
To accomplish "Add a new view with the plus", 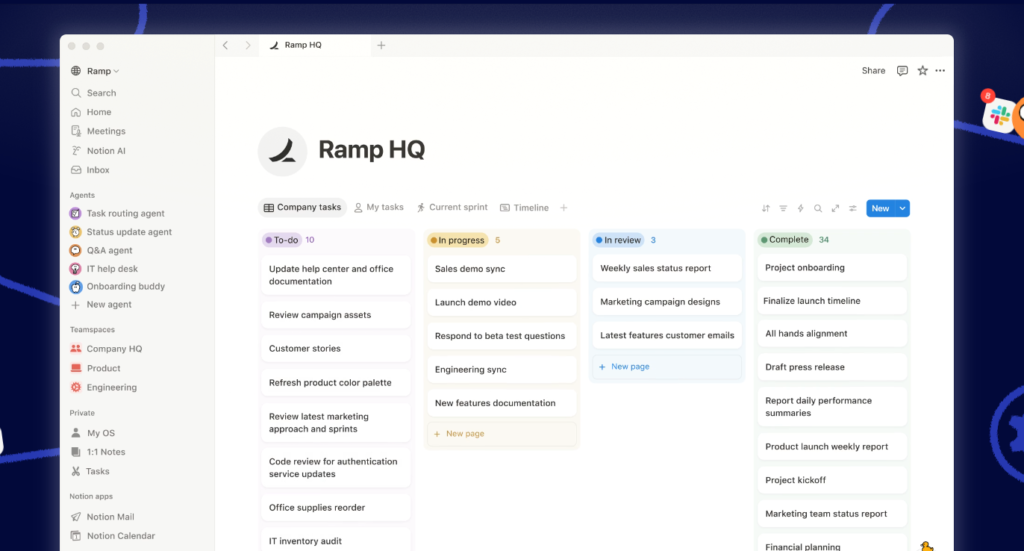I will pyautogui.click(x=564, y=208).
